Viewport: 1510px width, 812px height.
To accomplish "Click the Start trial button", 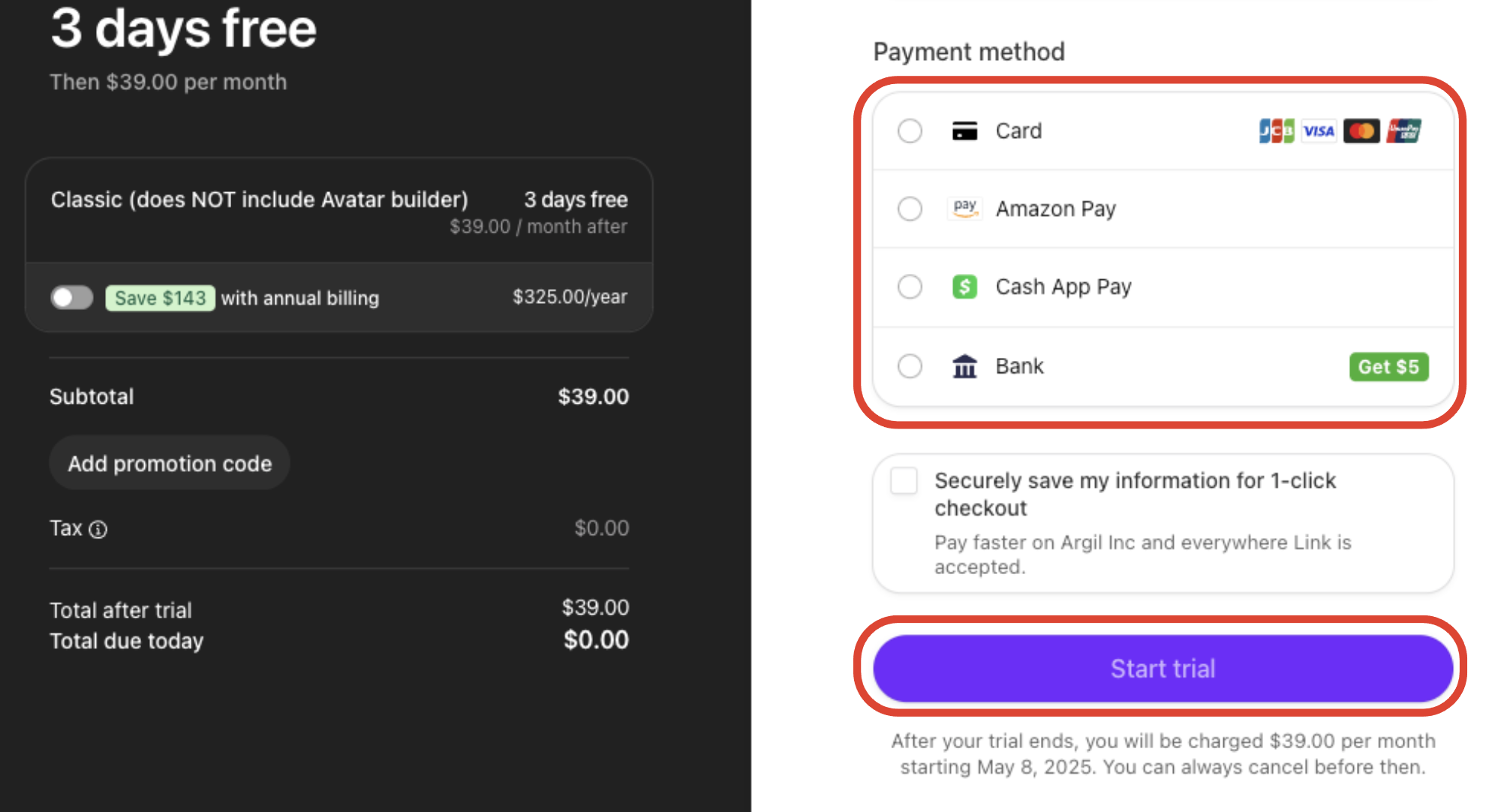I will pos(1163,669).
